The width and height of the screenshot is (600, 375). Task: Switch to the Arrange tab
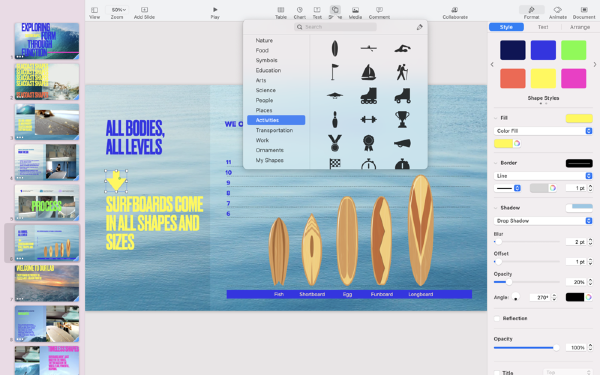pyautogui.click(x=580, y=27)
